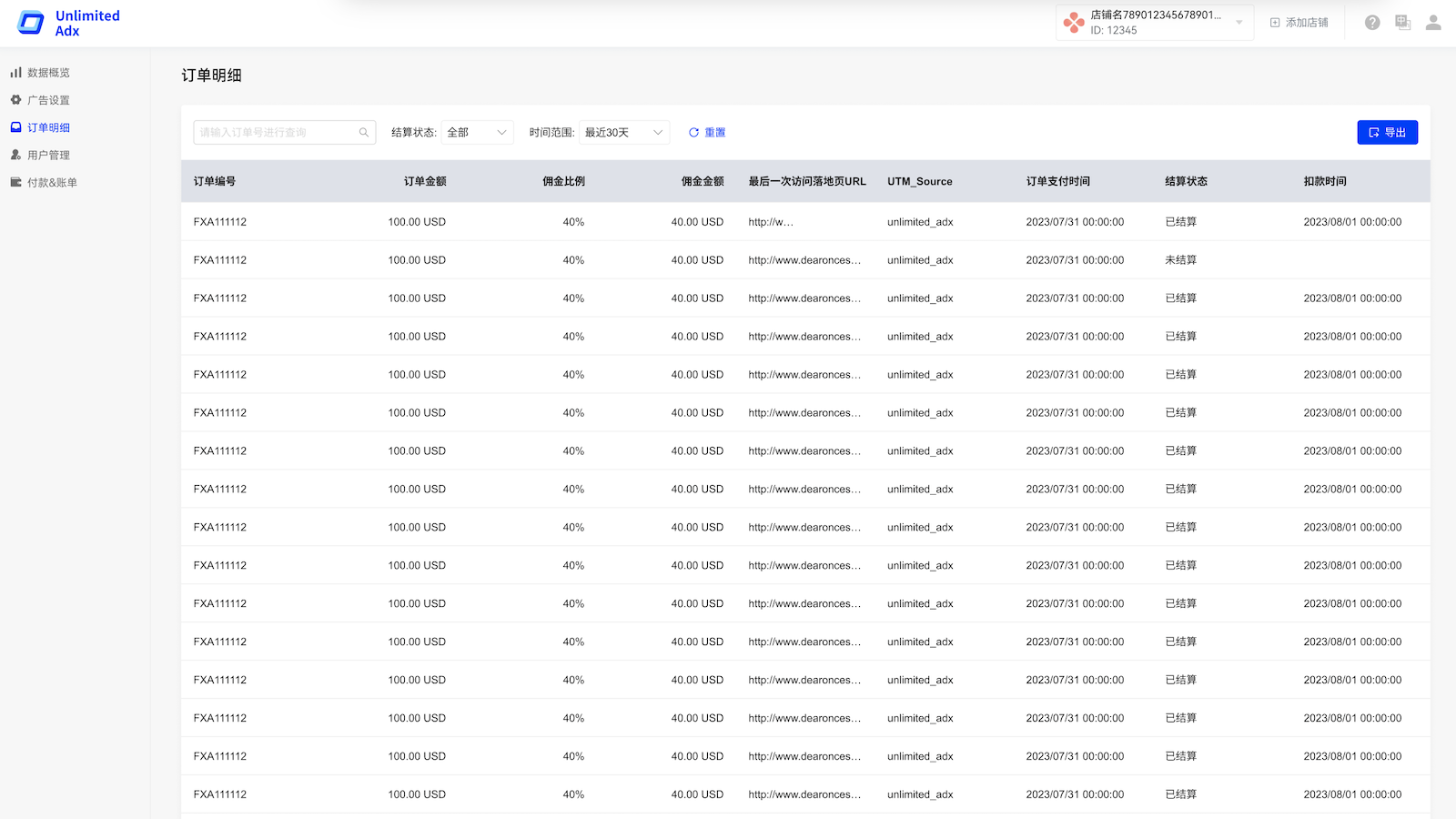Click the 订单明细 page title

click(x=211, y=76)
